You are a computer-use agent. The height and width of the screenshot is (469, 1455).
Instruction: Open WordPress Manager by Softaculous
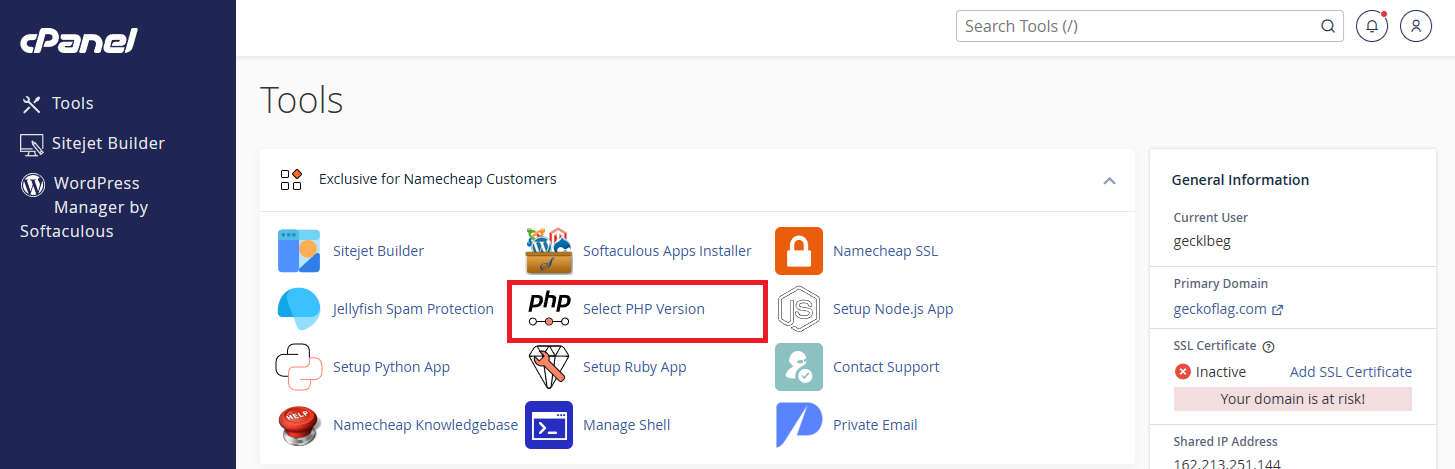[x=84, y=207]
